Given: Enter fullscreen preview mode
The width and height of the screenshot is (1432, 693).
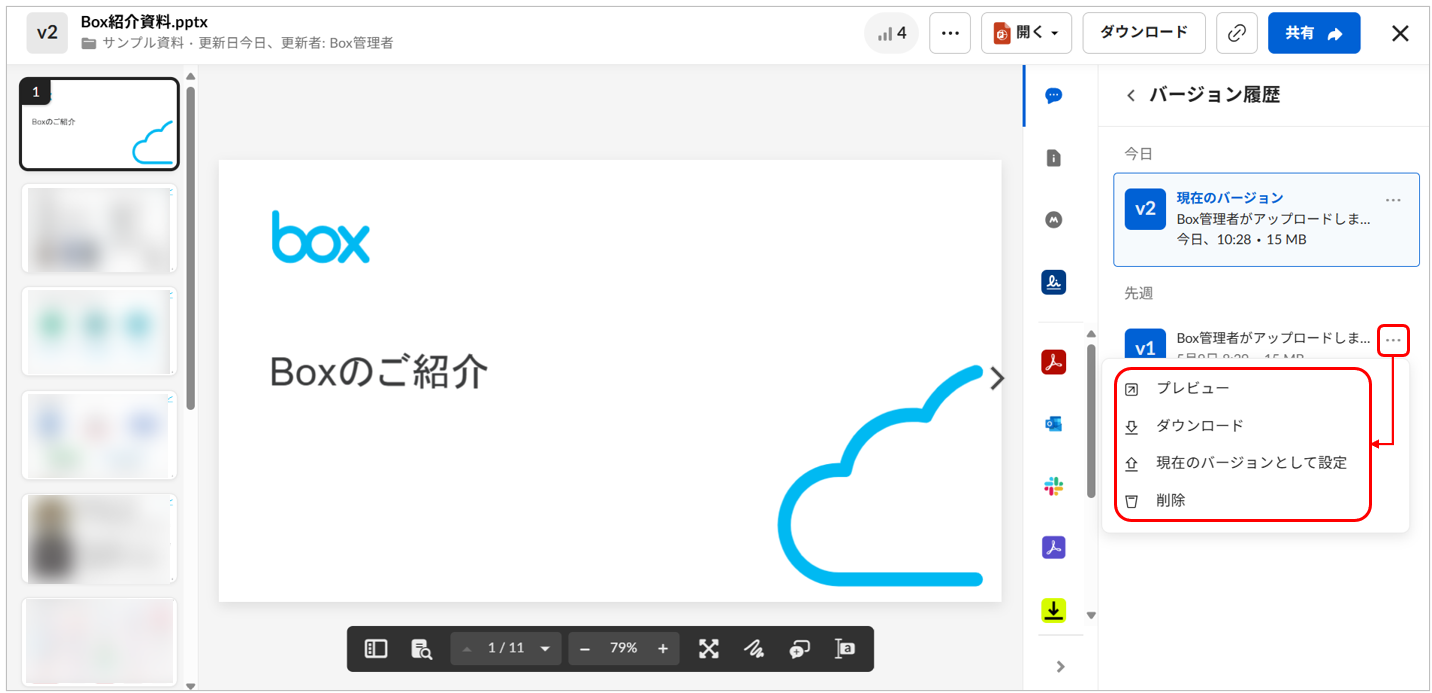Looking at the screenshot, I should [x=709, y=649].
